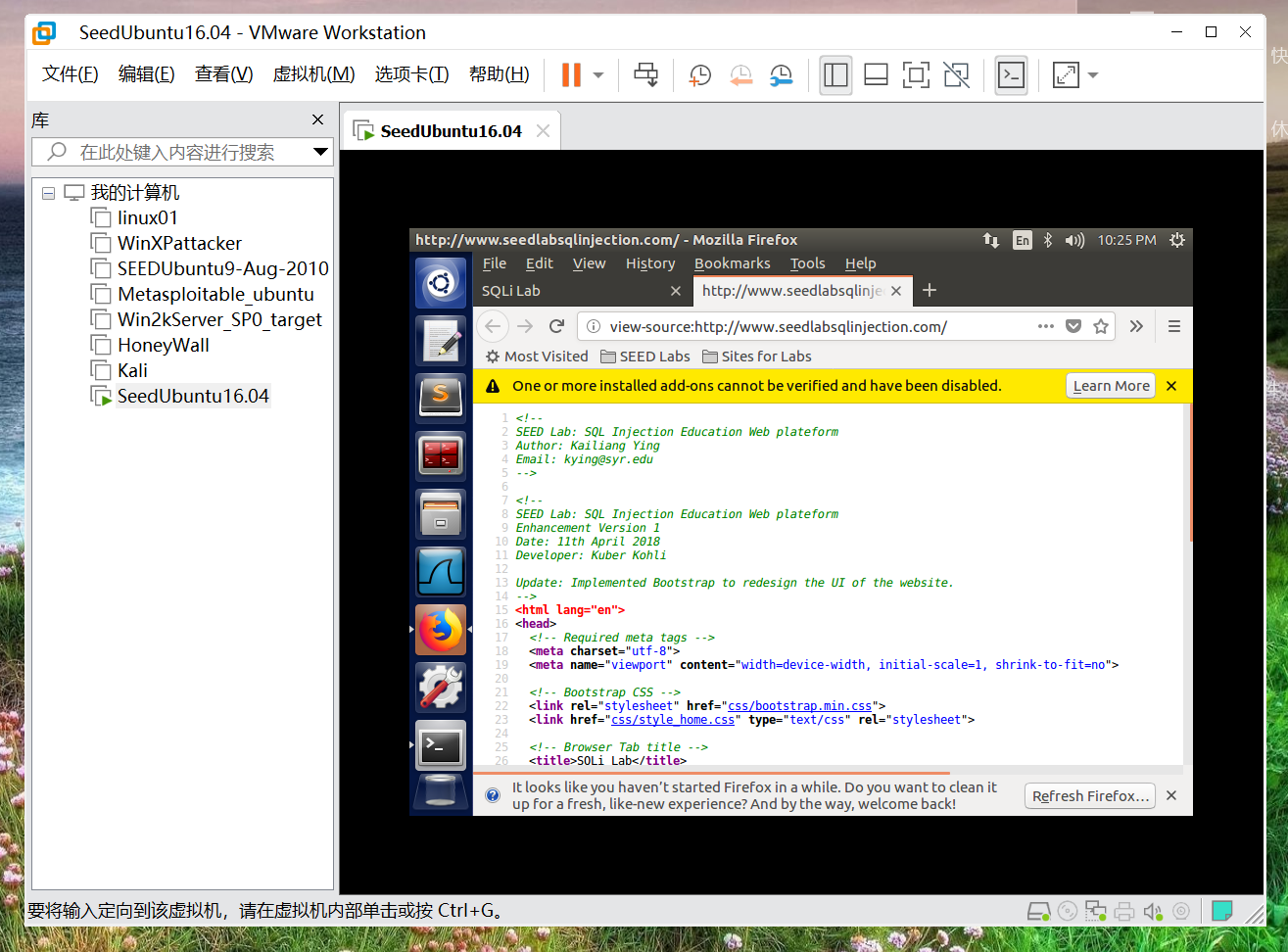Image resolution: width=1288 pixels, height=952 pixels.
Task: Open the 选项卡(T) menu
Action: coord(411,74)
